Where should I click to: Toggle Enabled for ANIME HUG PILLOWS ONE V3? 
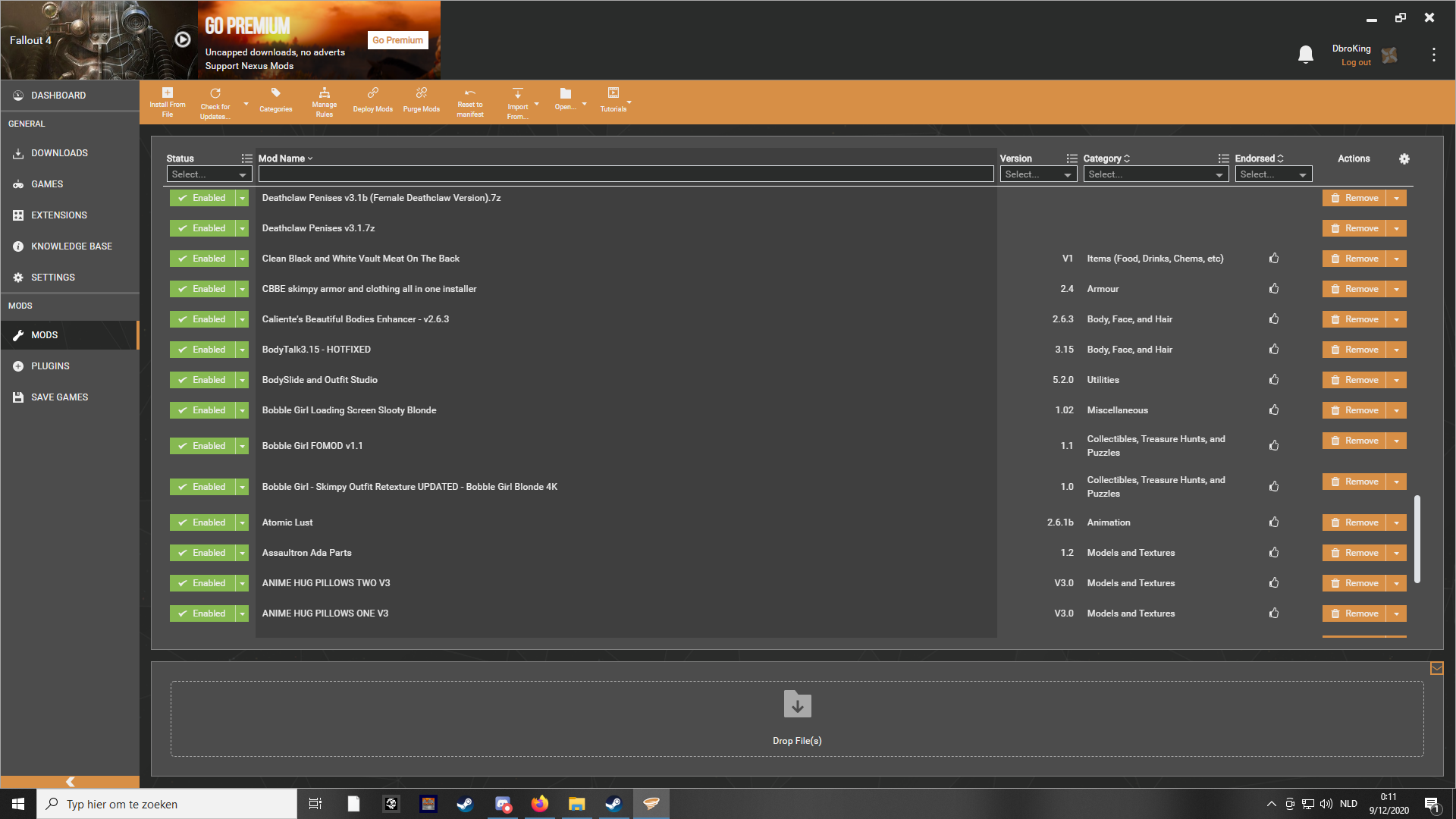(202, 613)
